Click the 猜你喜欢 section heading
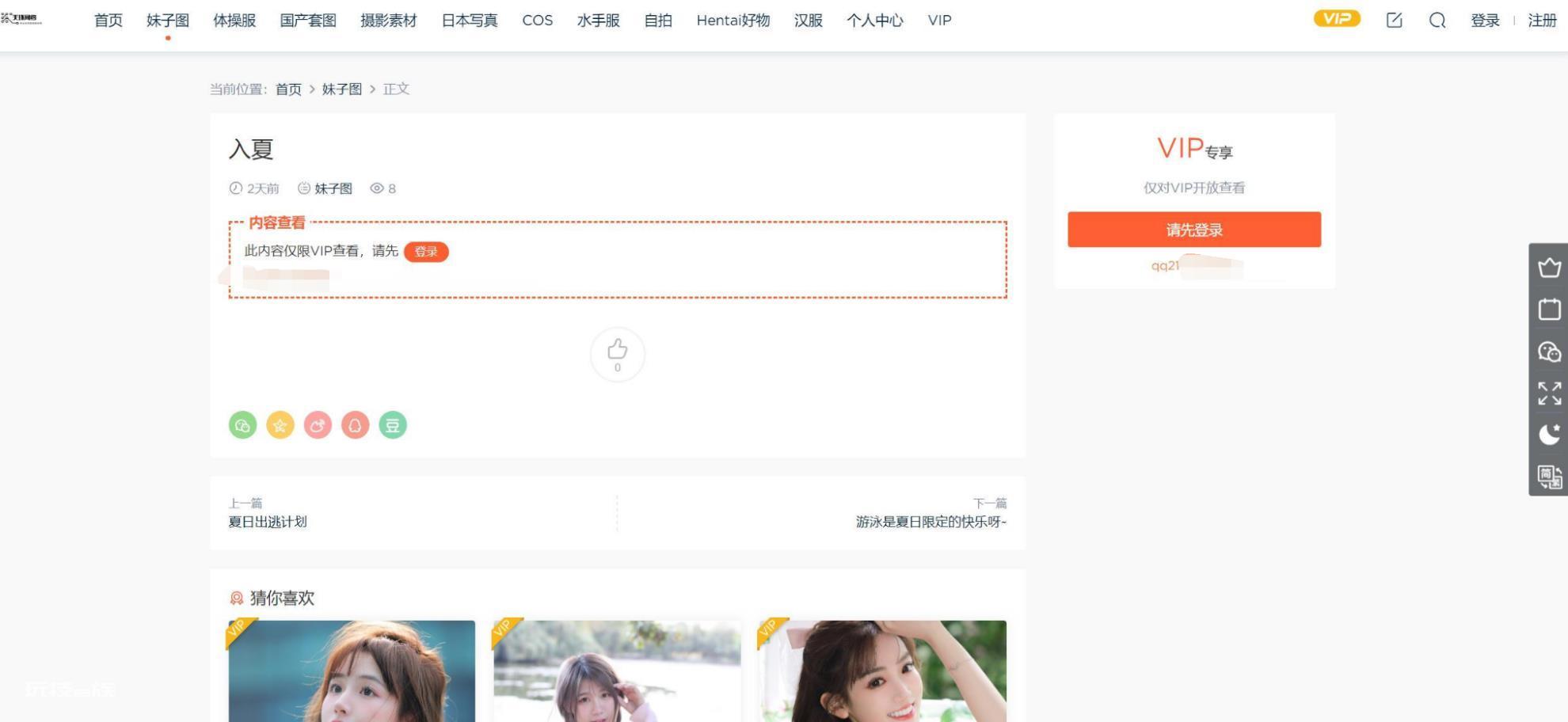 pyautogui.click(x=282, y=598)
